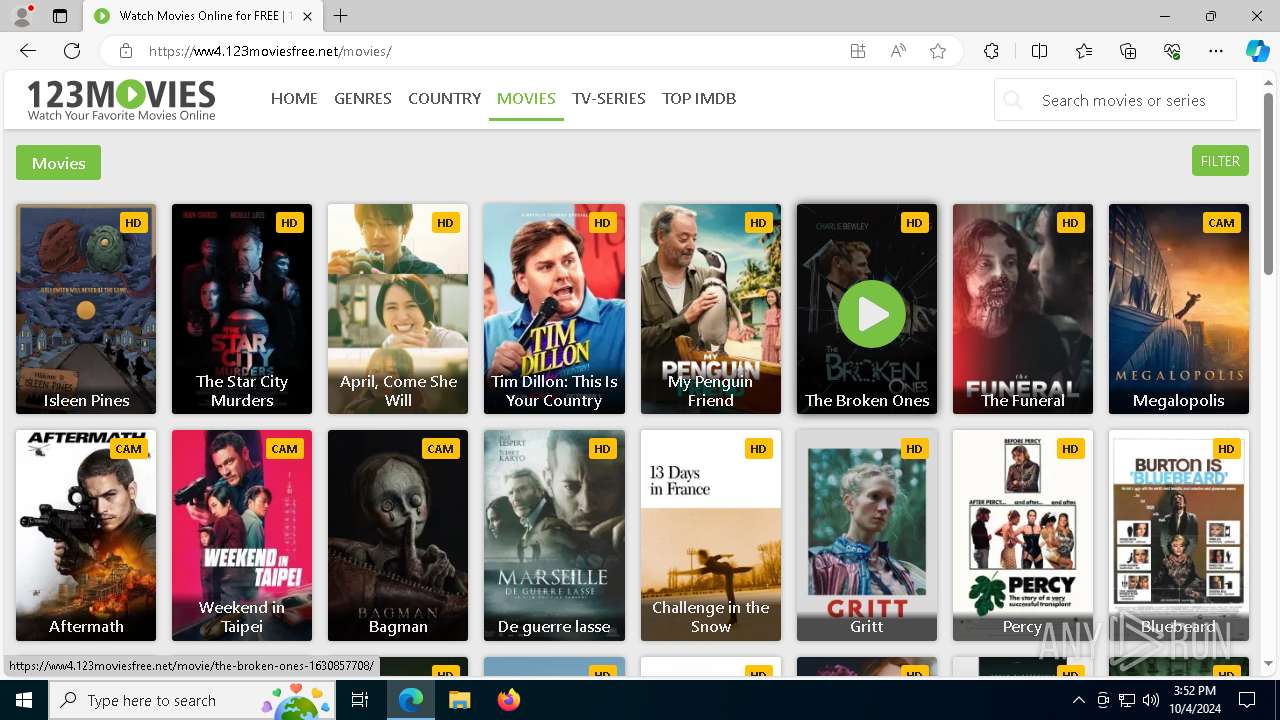Open a new tab with the plus icon
Screen dimensions: 1280x720
coord(341,16)
